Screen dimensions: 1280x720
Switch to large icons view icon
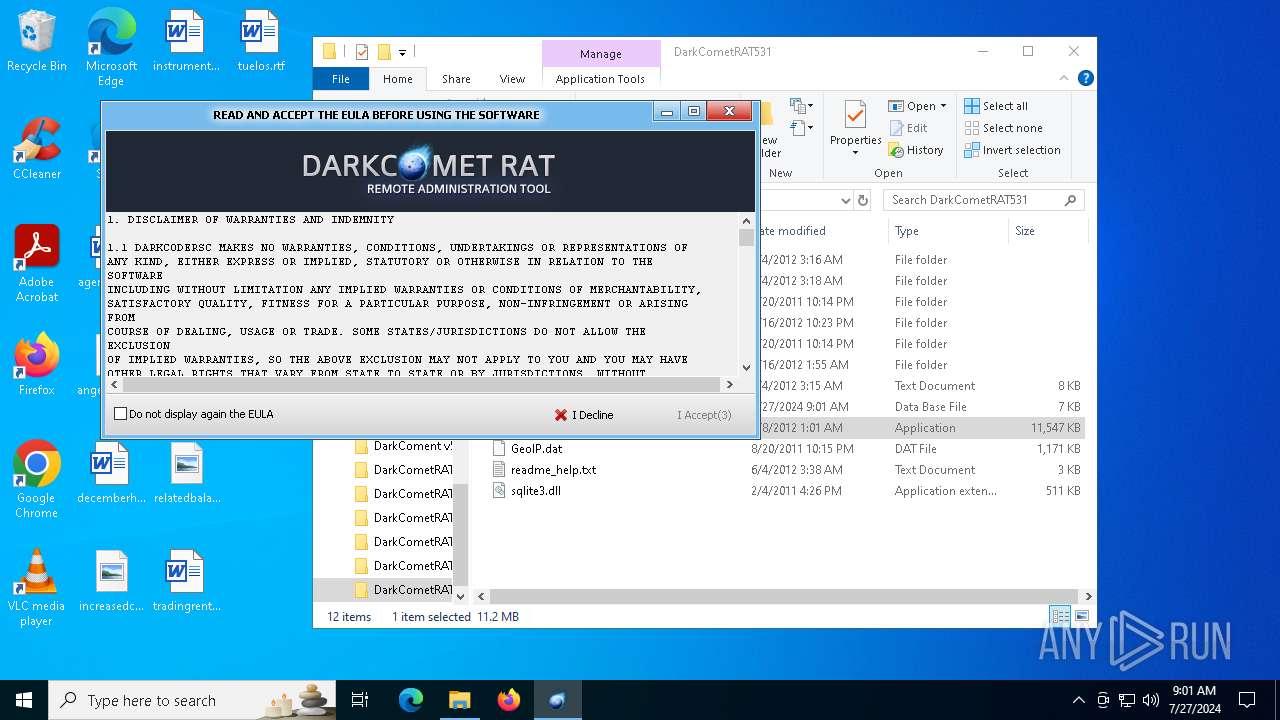(x=1081, y=616)
